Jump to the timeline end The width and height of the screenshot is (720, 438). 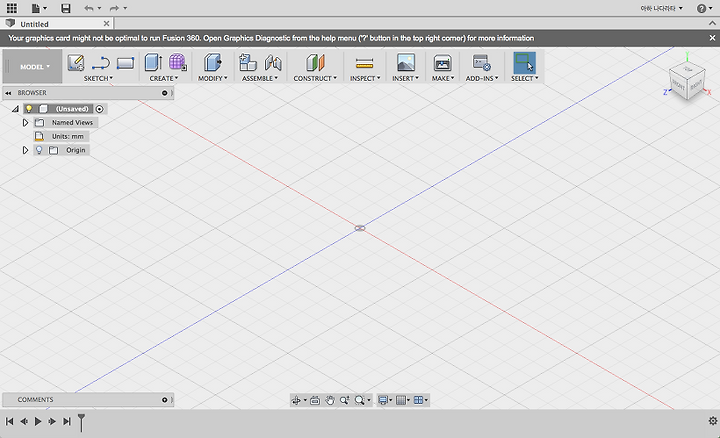[67, 421]
